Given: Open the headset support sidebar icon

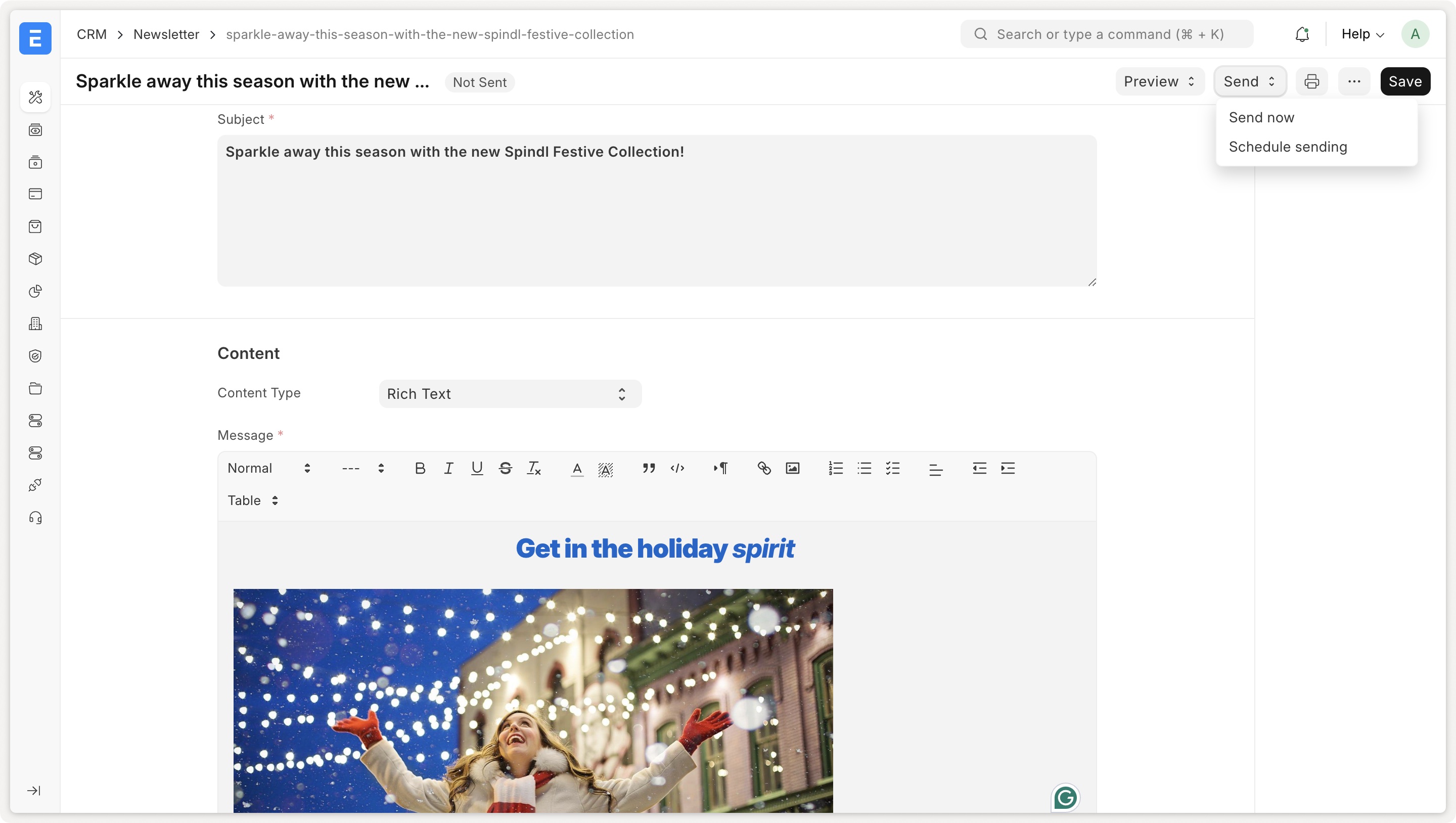Looking at the screenshot, I should point(35,518).
